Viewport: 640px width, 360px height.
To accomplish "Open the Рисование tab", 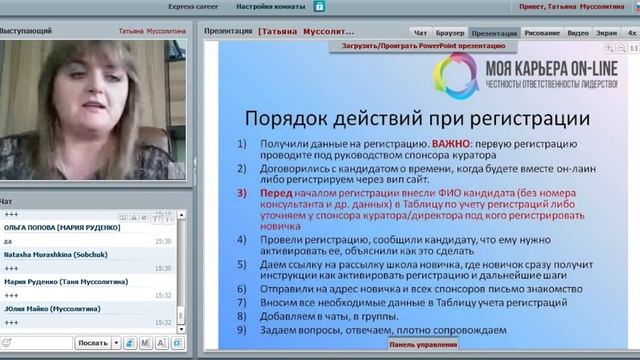I will pyautogui.click(x=542, y=33).
